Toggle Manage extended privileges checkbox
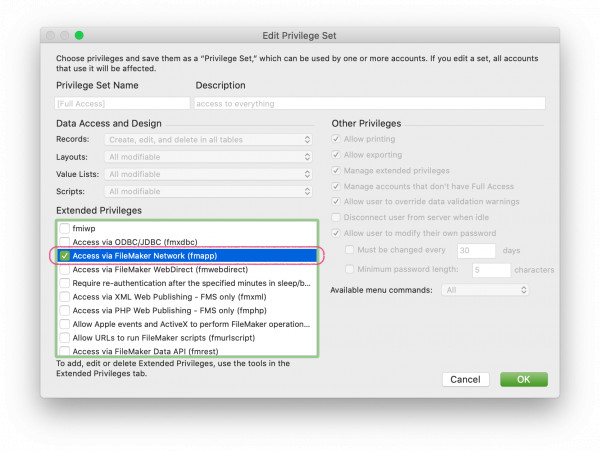 pyautogui.click(x=336, y=170)
